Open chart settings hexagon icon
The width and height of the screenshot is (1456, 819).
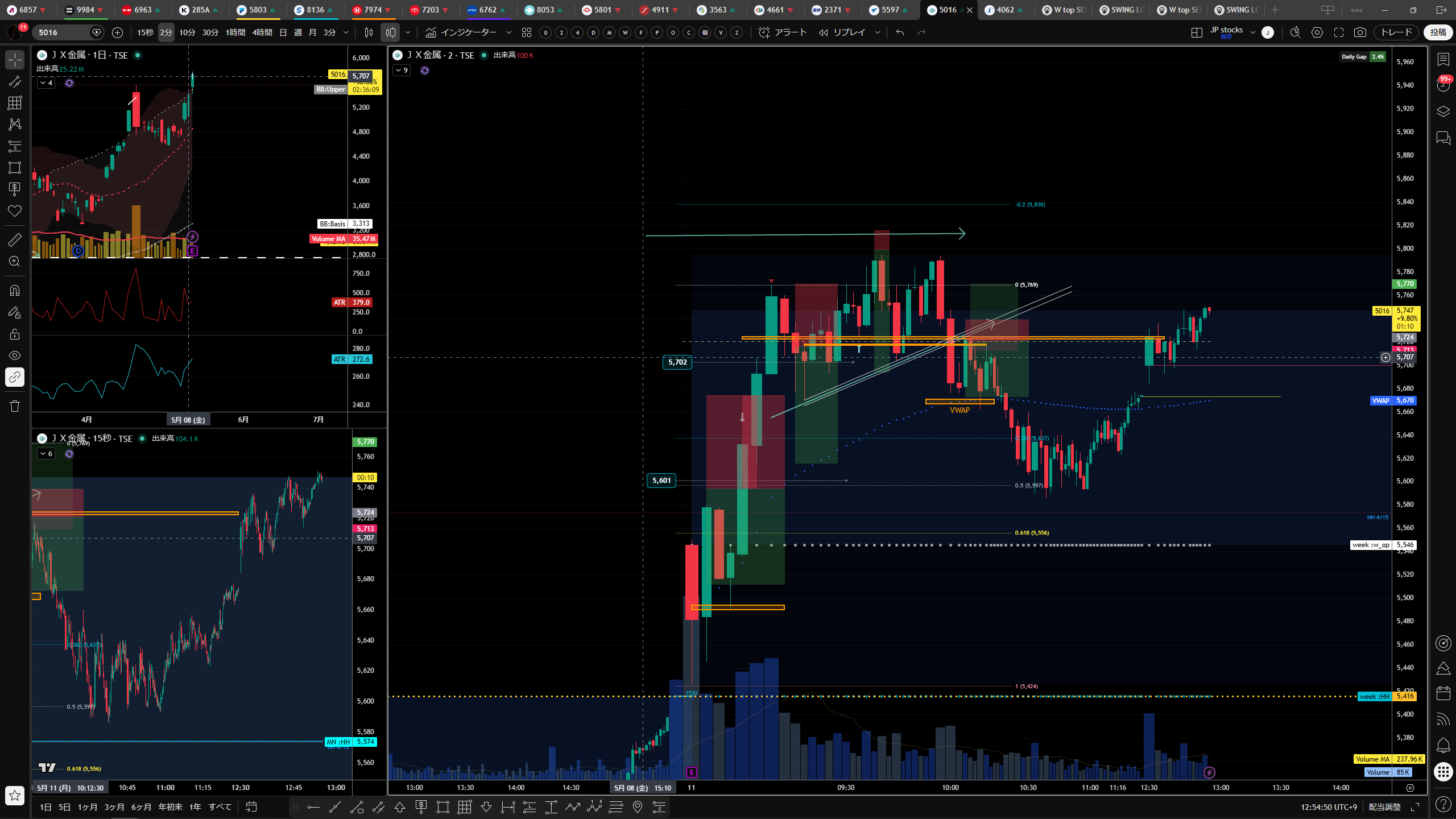pos(1317,32)
